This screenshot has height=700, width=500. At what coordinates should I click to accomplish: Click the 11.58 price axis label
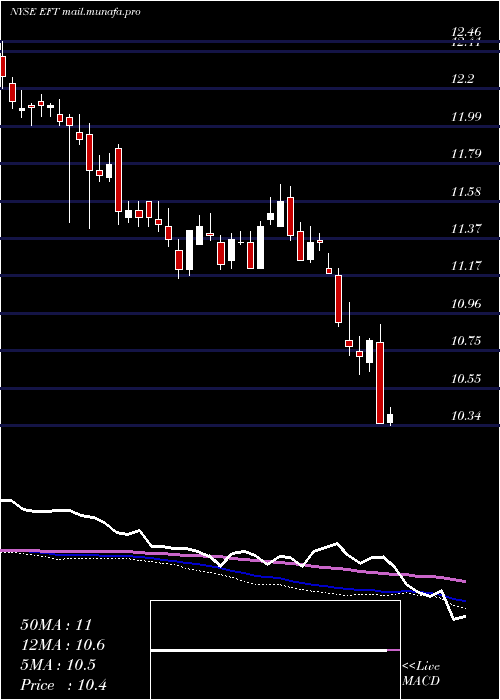[466, 192]
